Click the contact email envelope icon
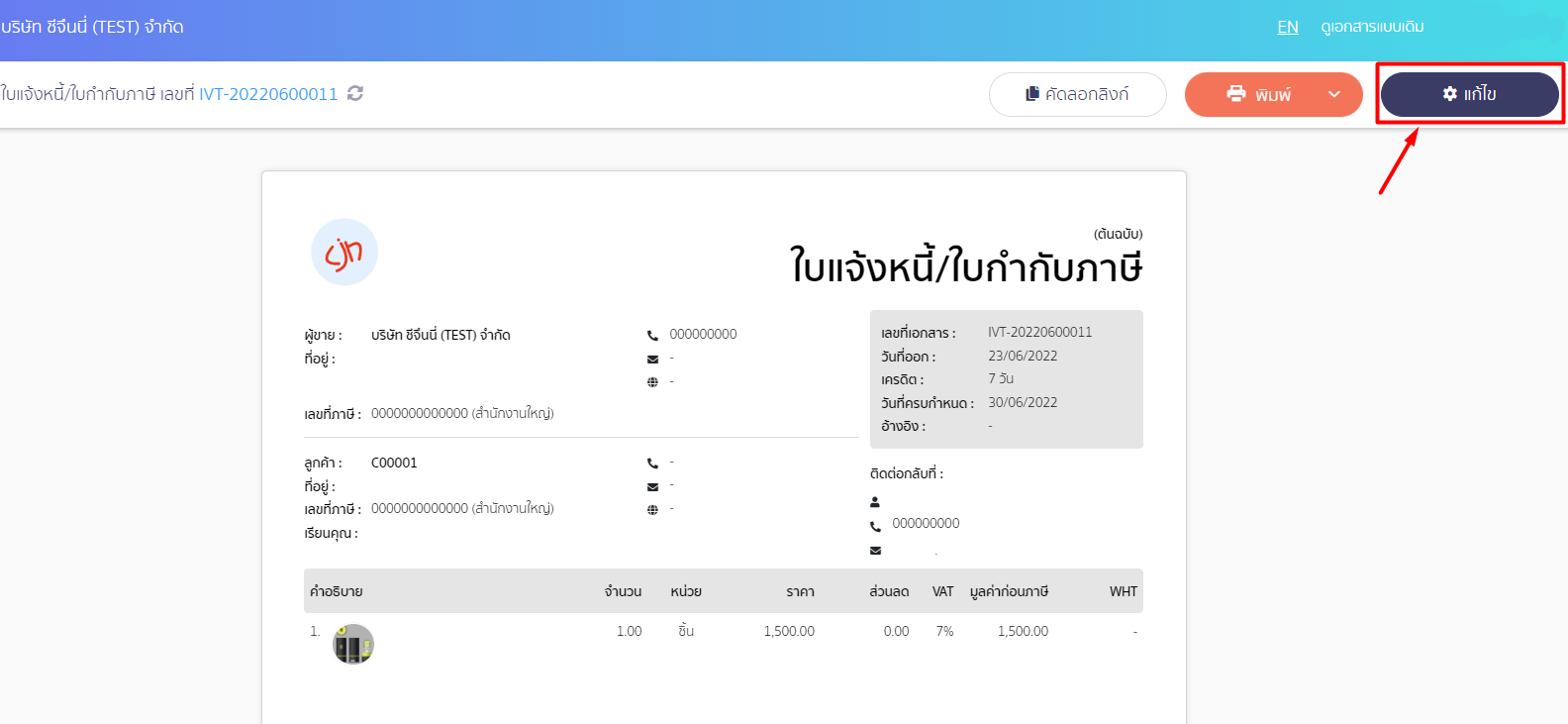The width and height of the screenshot is (1568, 724). [x=875, y=550]
